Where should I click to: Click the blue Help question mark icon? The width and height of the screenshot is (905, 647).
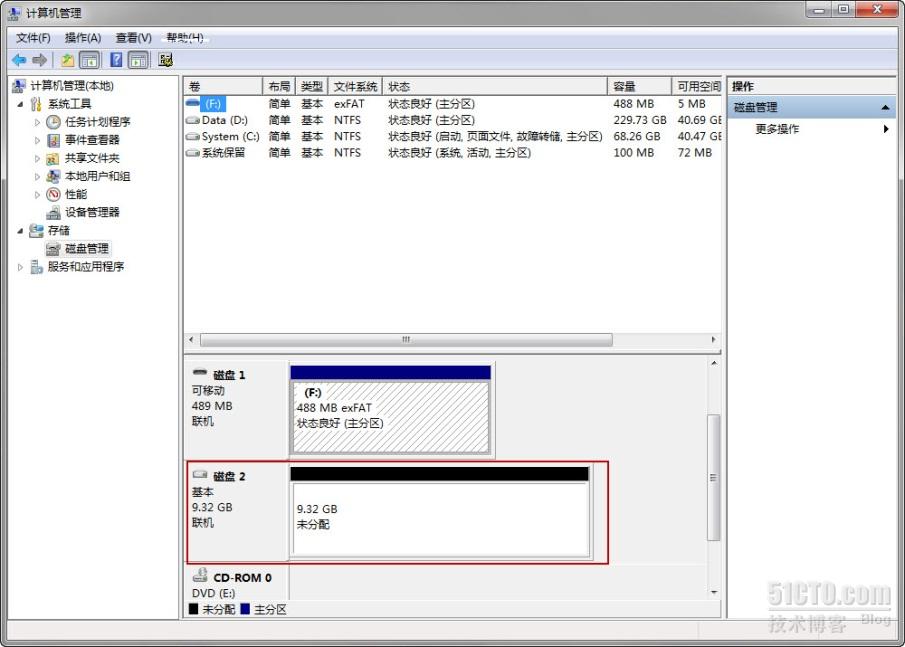(116, 60)
